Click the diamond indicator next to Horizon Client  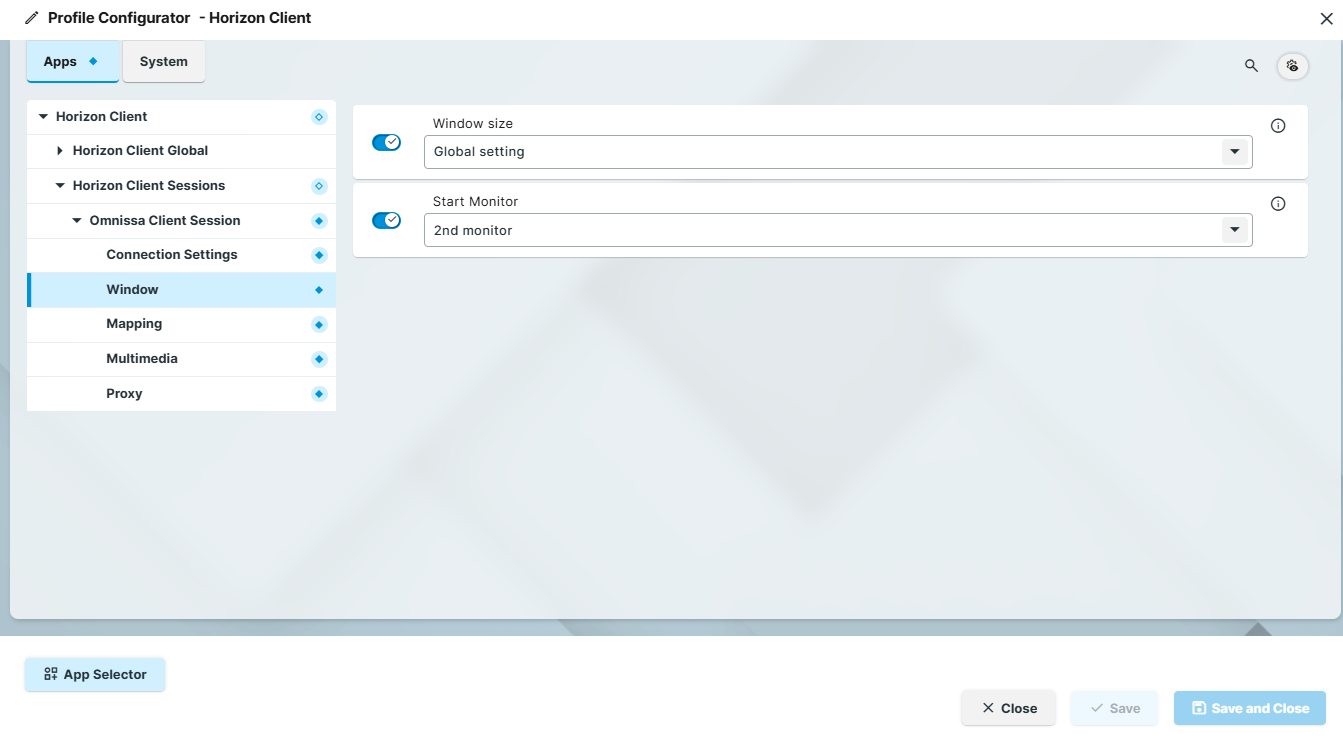318,116
